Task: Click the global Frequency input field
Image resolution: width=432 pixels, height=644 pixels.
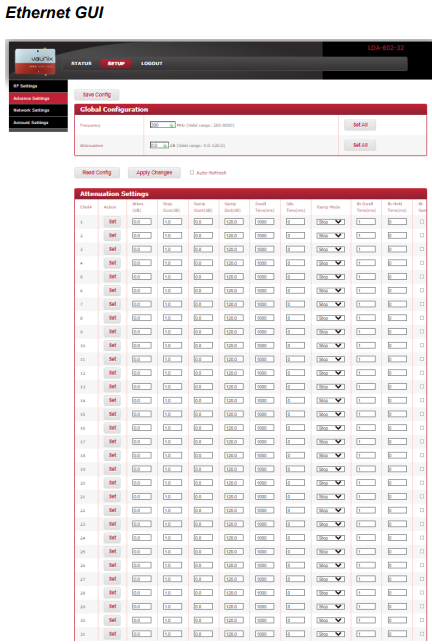Action: pyautogui.click(x=163, y=125)
